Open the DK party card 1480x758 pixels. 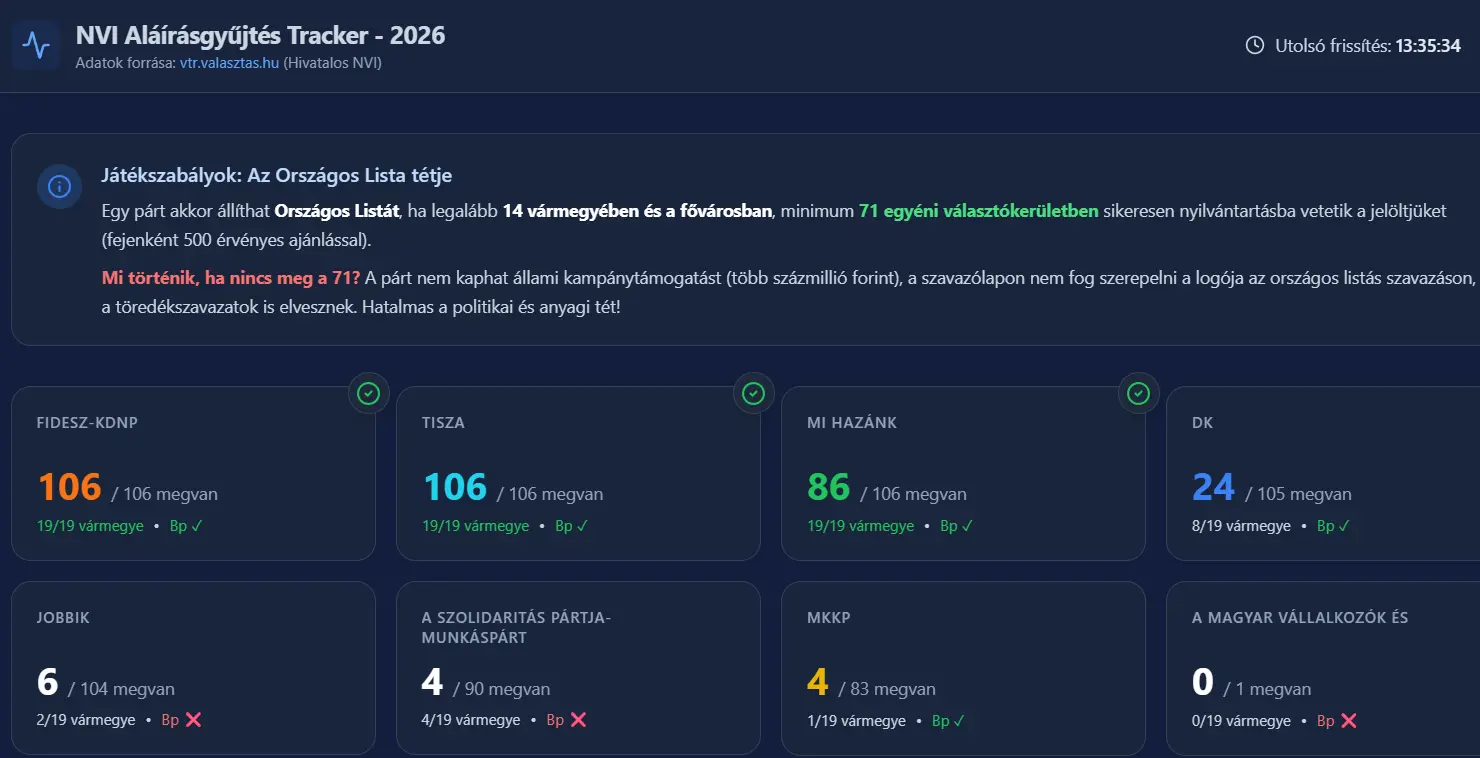[x=1320, y=473]
